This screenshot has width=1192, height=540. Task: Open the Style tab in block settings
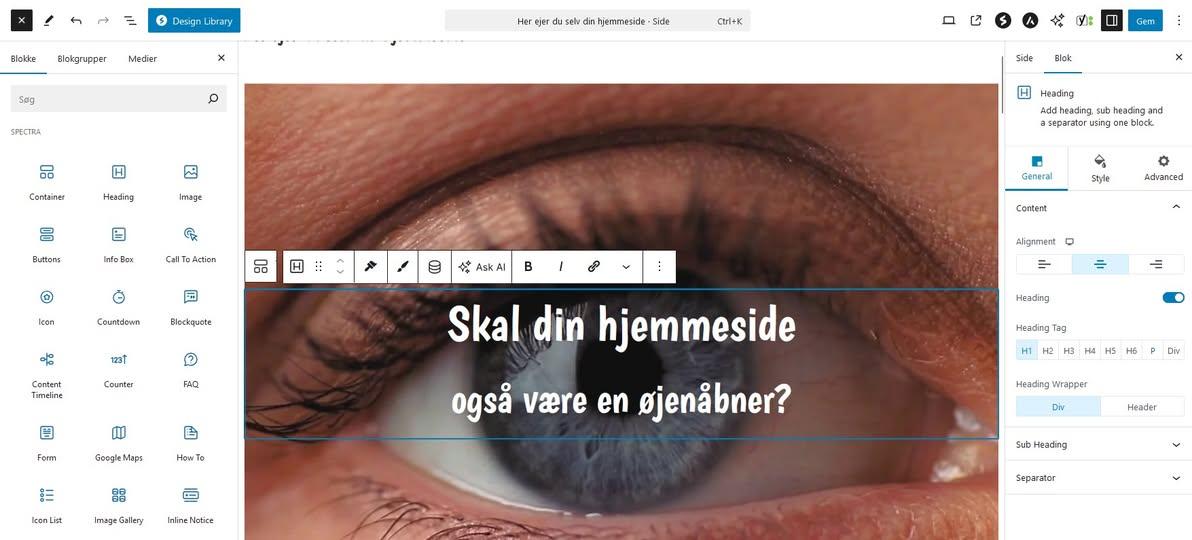click(x=1100, y=168)
